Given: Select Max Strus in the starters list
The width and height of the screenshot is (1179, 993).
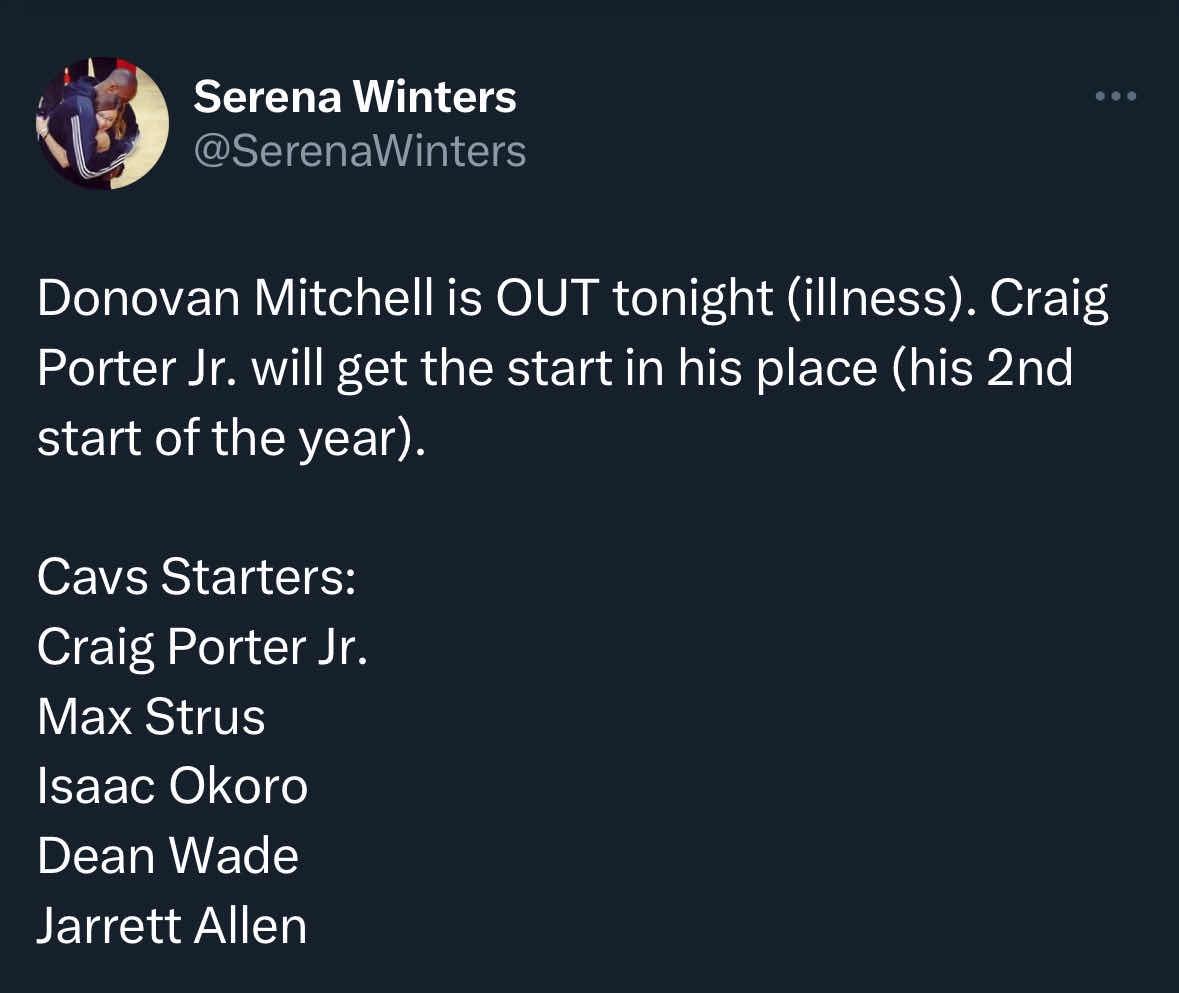Looking at the screenshot, I should click(x=151, y=717).
